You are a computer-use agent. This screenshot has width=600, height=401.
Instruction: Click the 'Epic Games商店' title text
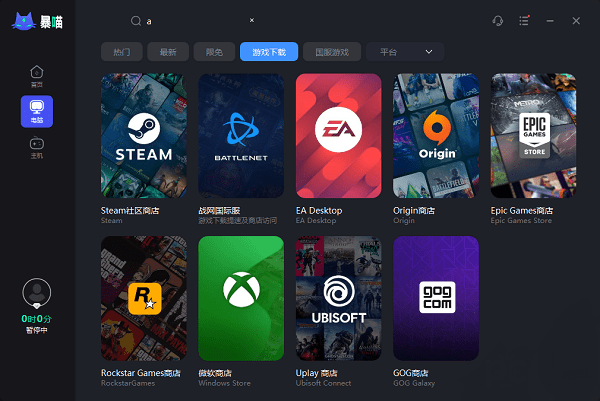[522, 210]
